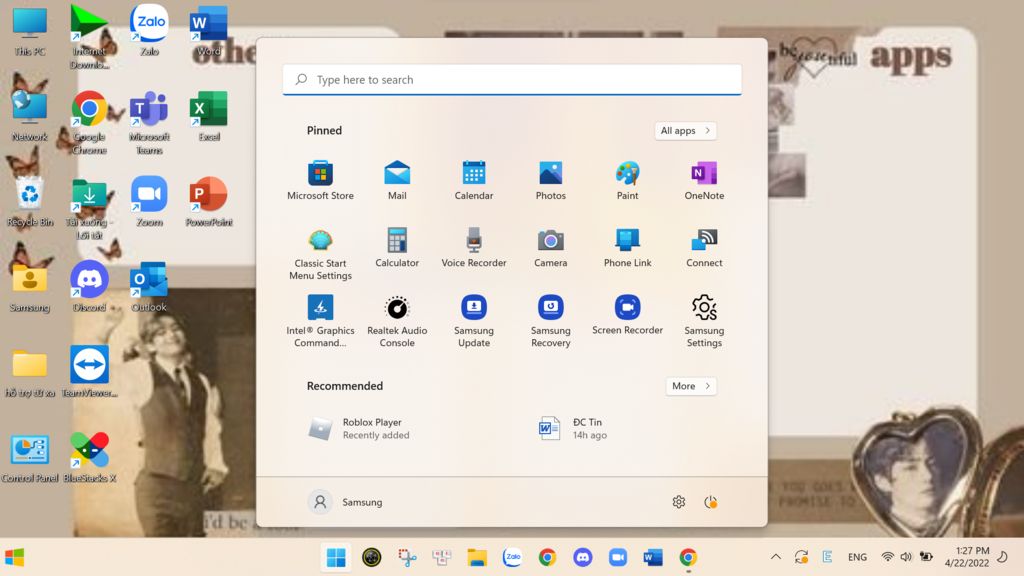Open Settings gear in Start menu footer

coord(679,502)
